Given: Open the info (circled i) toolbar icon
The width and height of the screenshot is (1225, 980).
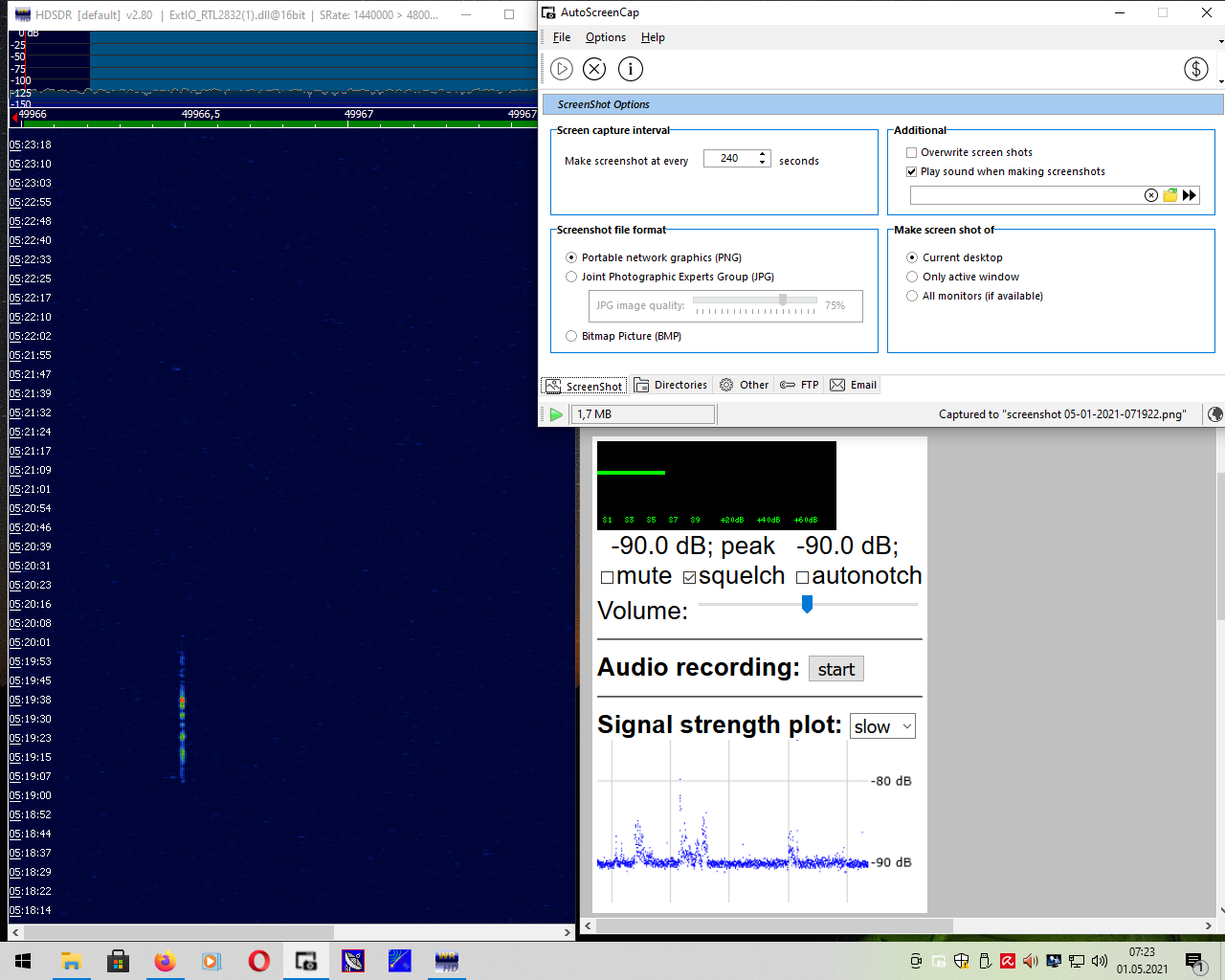Looking at the screenshot, I should (631, 69).
